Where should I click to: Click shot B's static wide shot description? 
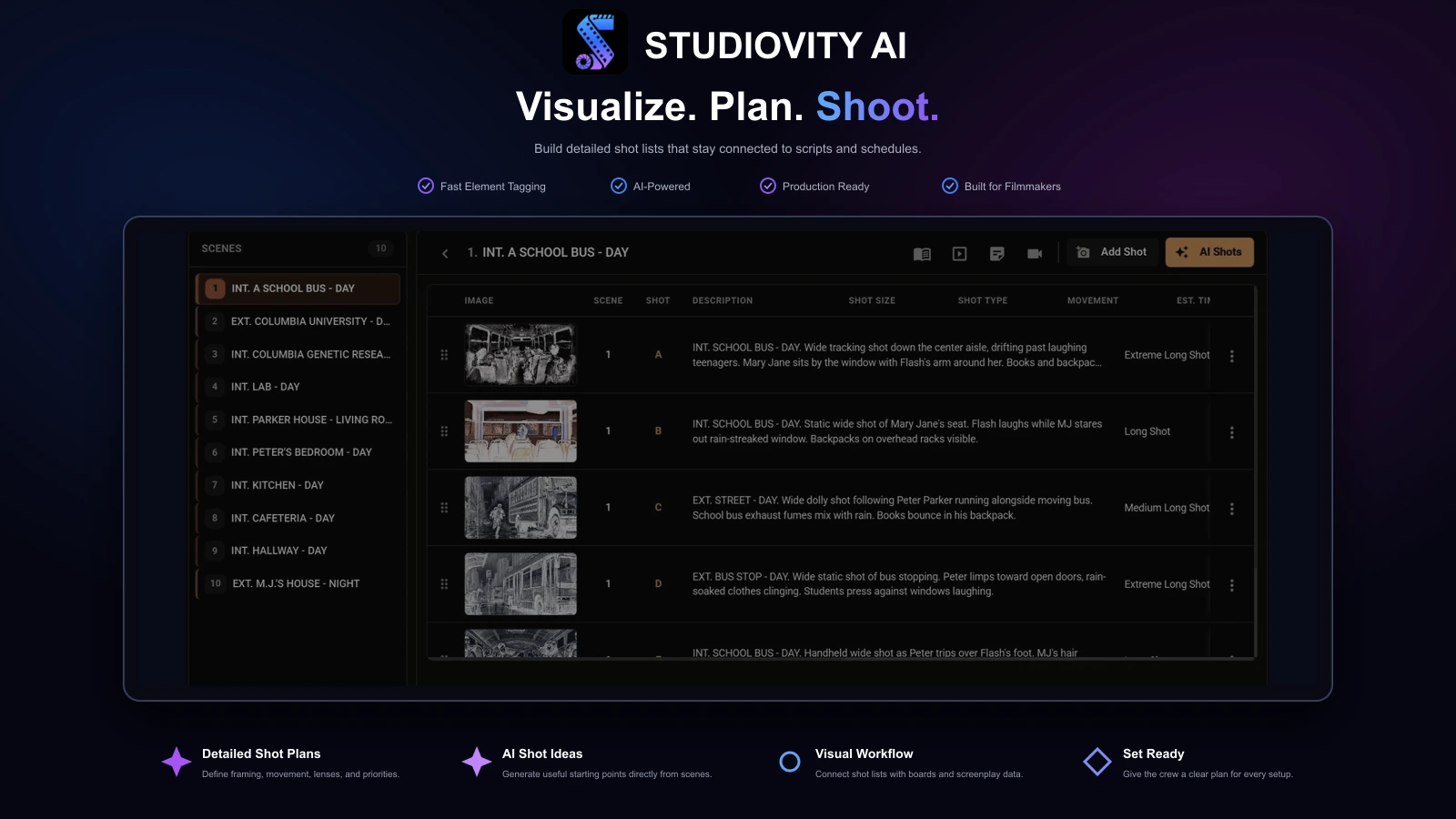tap(897, 431)
